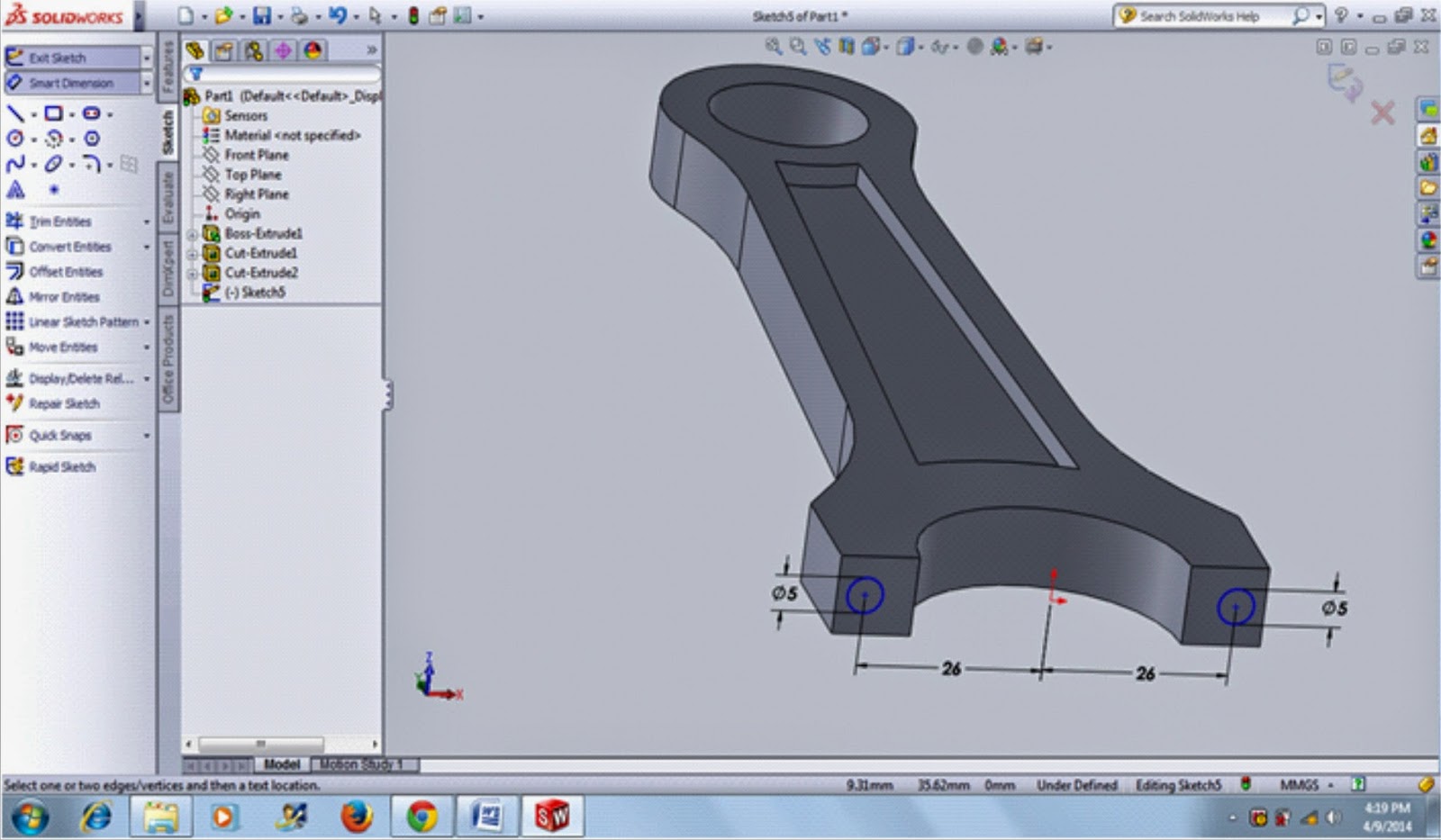Click the Offset Entities tool
1441x840 pixels.
[x=66, y=271]
